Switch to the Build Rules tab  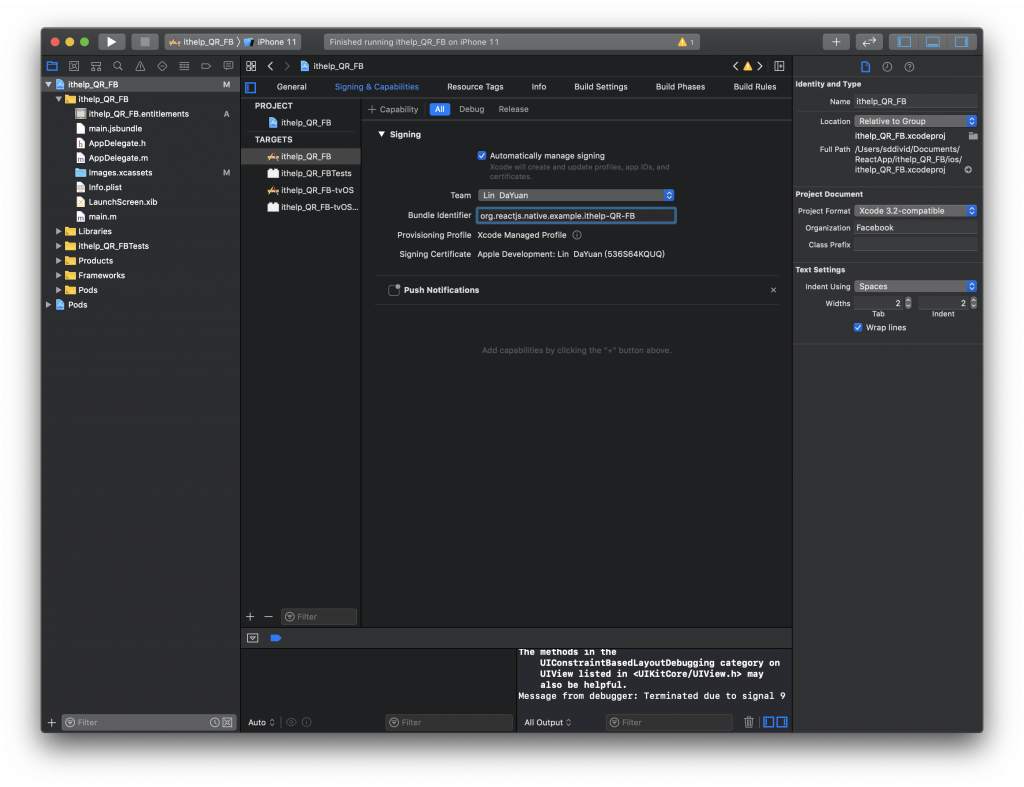[754, 87]
